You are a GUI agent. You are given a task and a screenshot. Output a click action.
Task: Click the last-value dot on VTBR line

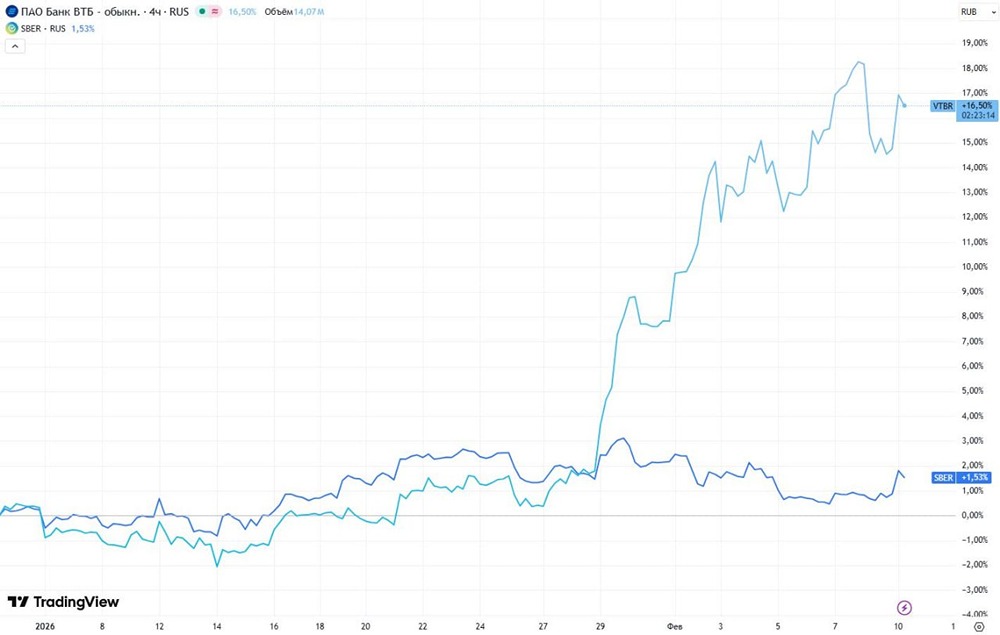click(904, 106)
